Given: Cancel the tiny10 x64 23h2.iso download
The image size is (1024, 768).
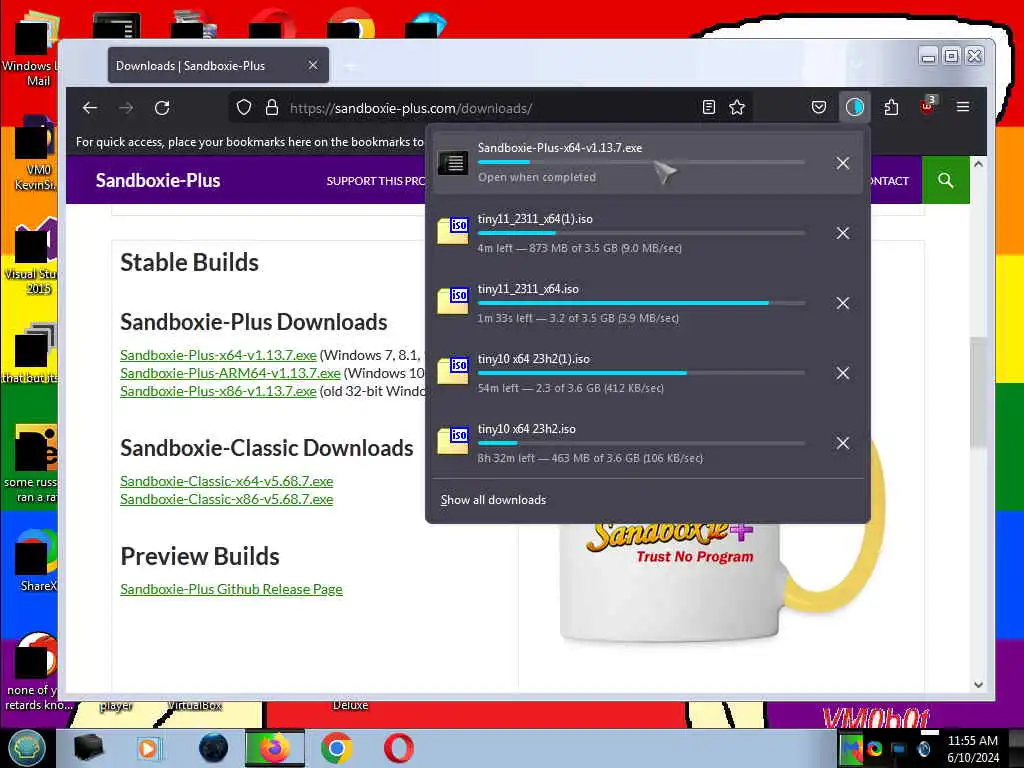Looking at the screenshot, I should click(842, 443).
